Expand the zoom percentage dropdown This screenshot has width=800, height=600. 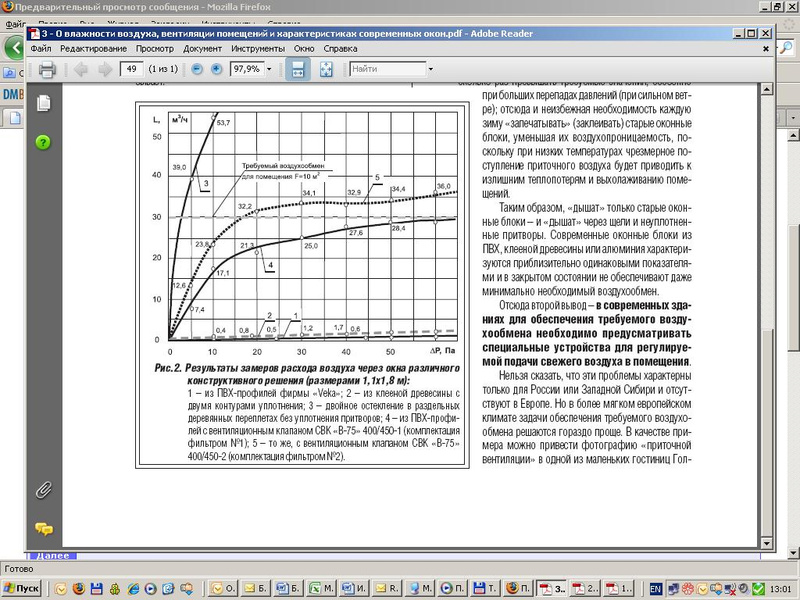pos(269,69)
